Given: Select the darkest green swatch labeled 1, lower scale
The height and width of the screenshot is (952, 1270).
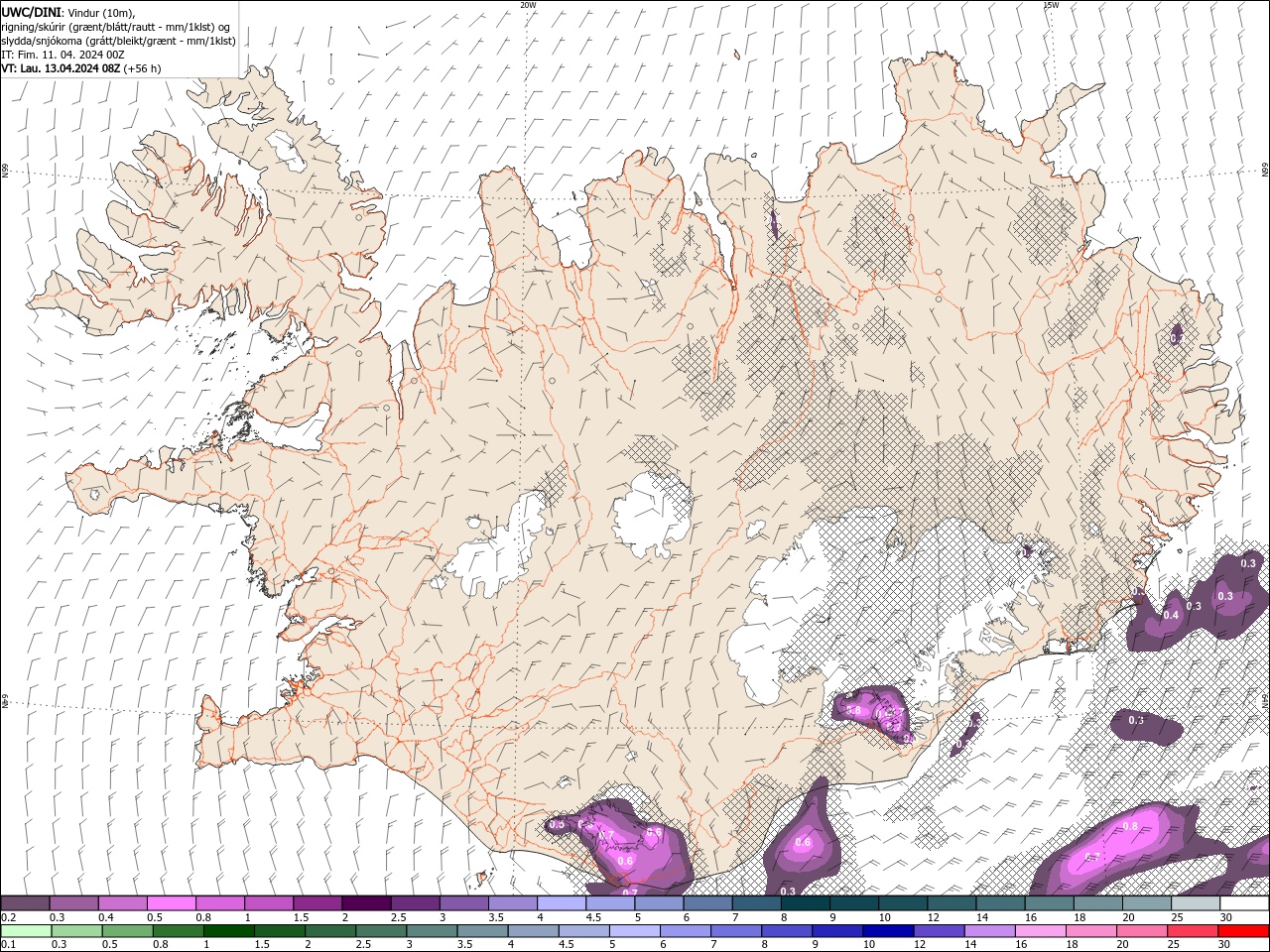Looking at the screenshot, I should point(228,931).
